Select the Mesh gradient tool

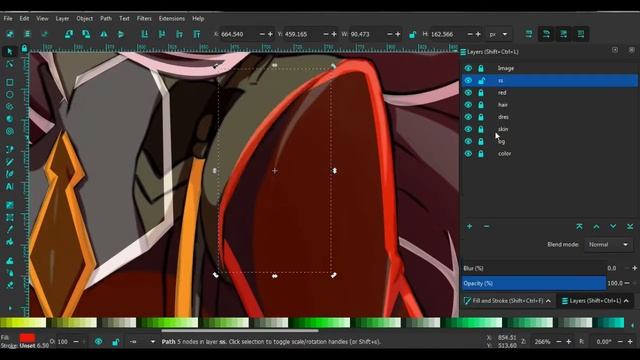pos(9,217)
